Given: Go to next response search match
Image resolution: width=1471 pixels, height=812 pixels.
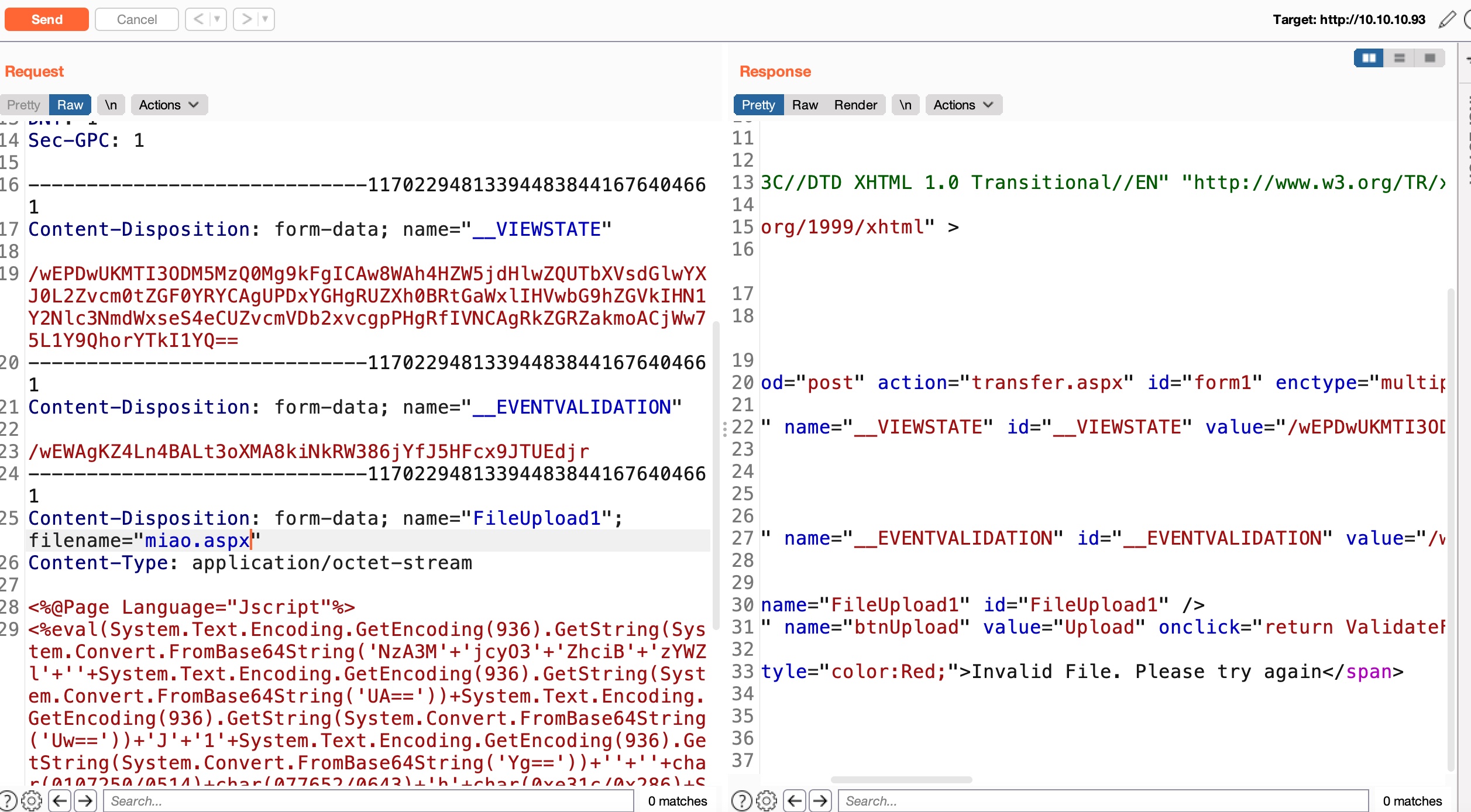Looking at the screenshot, I should (820, 800).
